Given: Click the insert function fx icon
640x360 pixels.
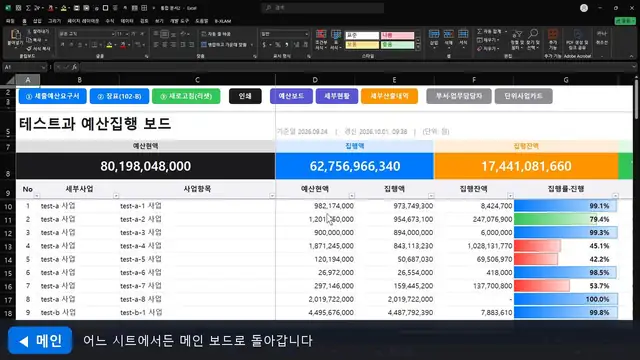Looking at the screenshot, I should (74, 67).
